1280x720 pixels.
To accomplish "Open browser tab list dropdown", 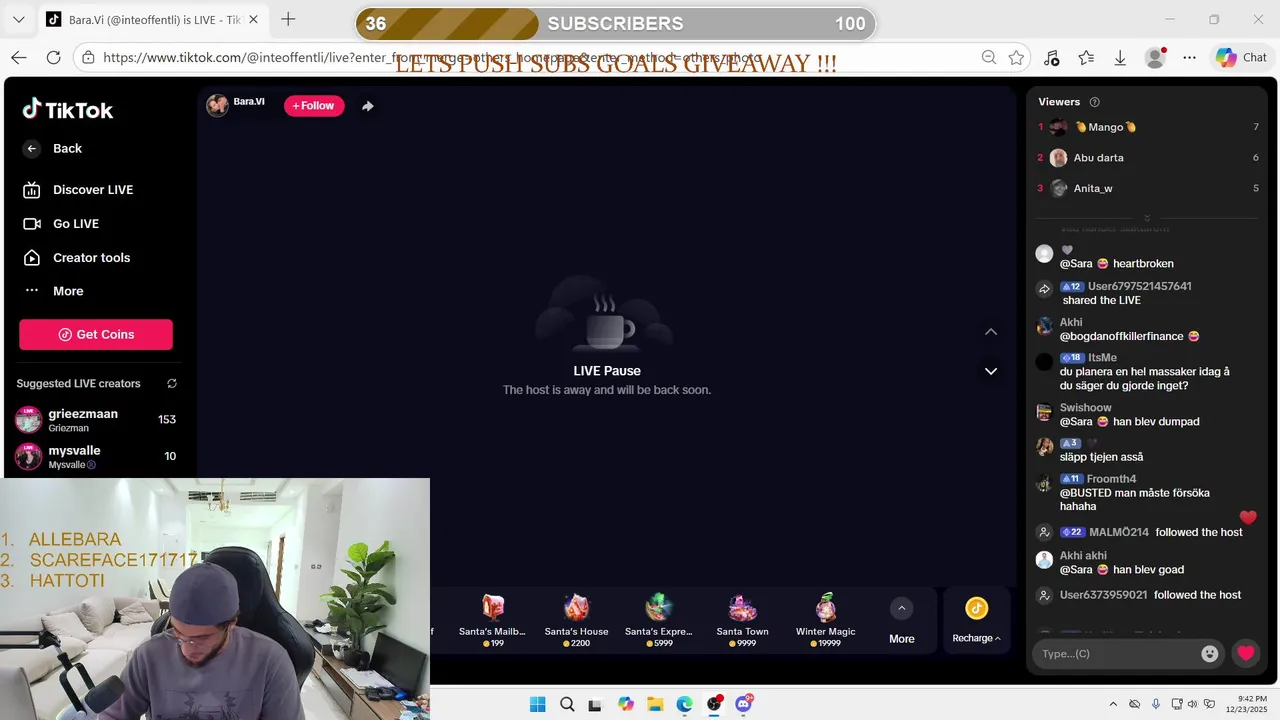I will click(18, 20).
